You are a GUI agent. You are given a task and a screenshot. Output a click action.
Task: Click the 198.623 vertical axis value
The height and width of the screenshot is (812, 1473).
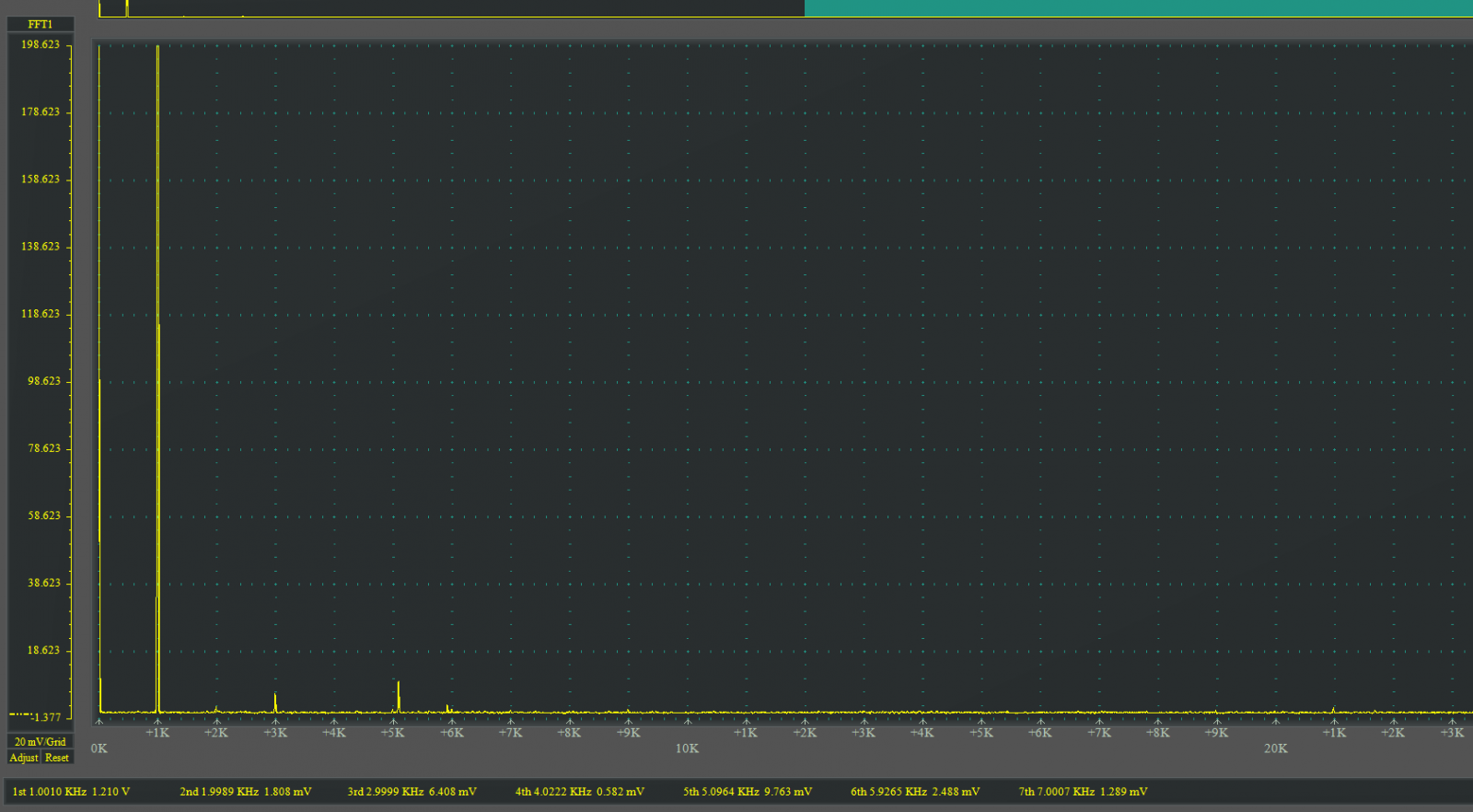(x=41, y=44)
